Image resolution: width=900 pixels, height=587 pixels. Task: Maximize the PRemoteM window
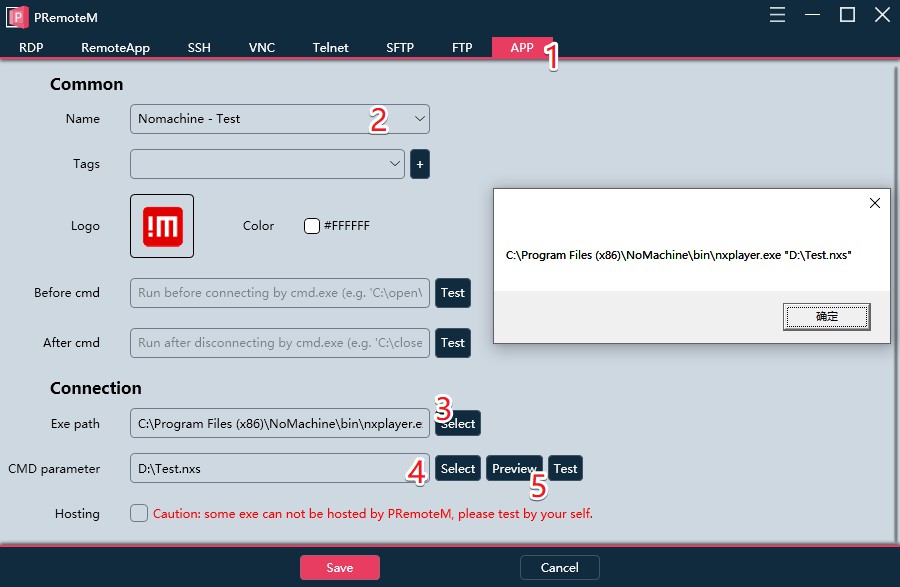pos(847,14)
